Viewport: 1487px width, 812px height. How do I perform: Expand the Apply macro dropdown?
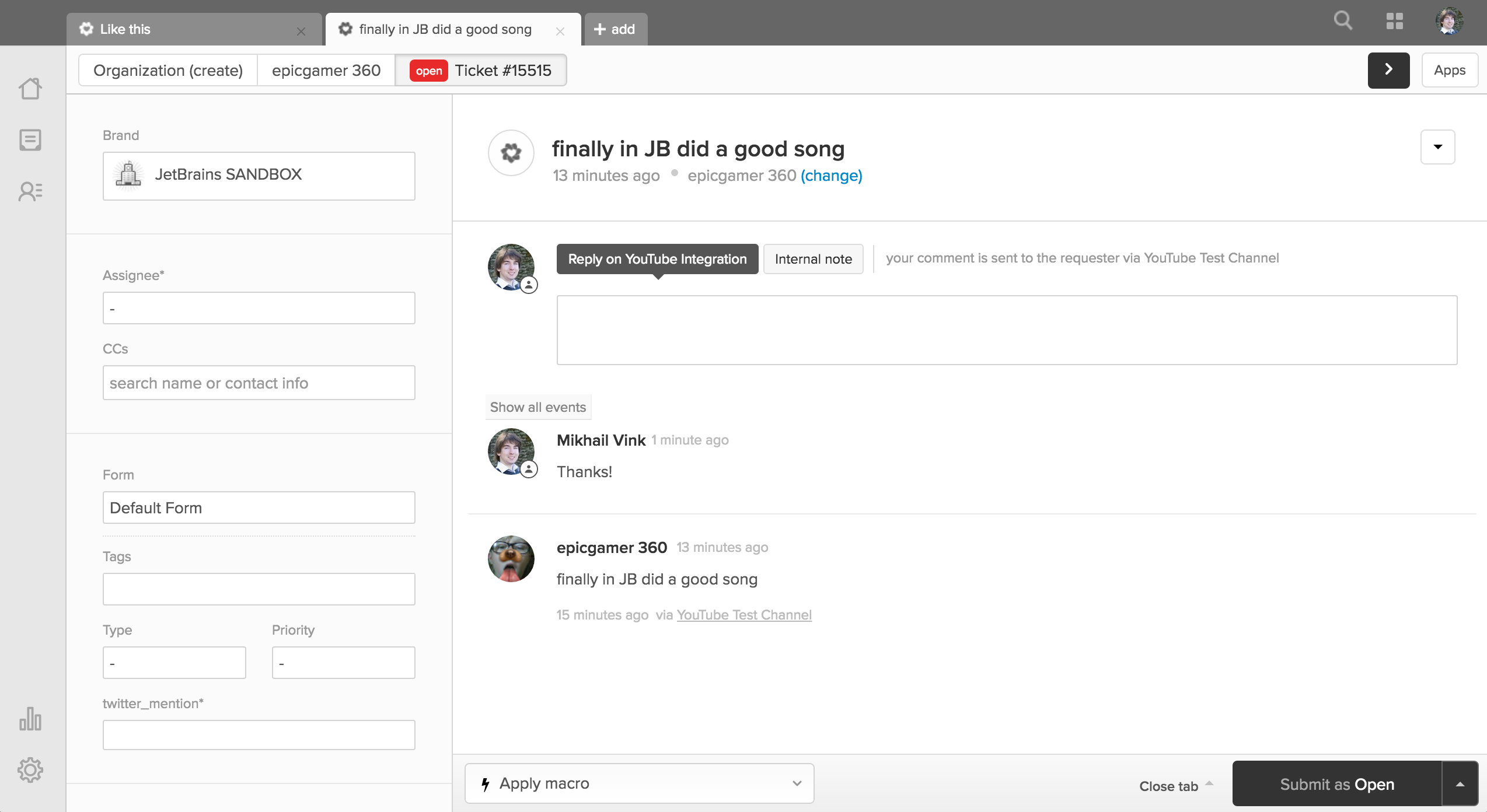[x=639, y=783]
